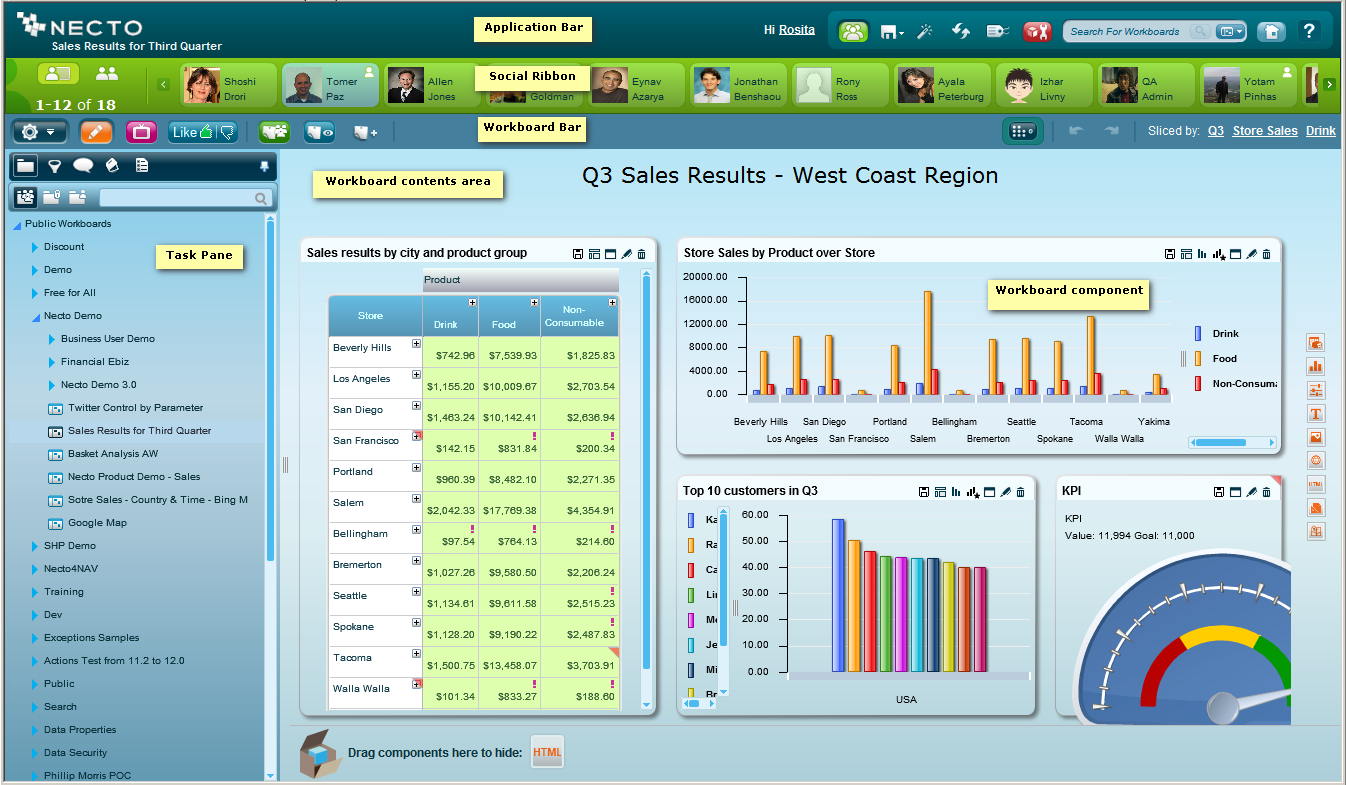
Task: Select the Tomer Paz user card
Action: click(x=330, y=85)
